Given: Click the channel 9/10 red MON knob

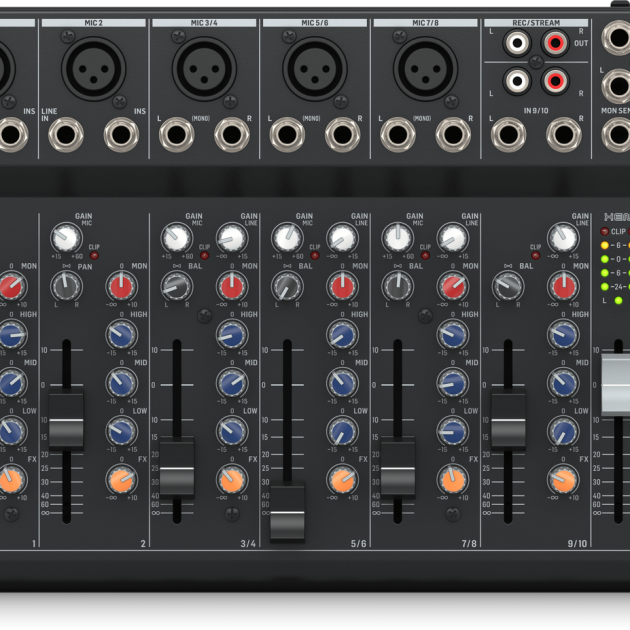Looking at the screenshot, I should (563, 286).
